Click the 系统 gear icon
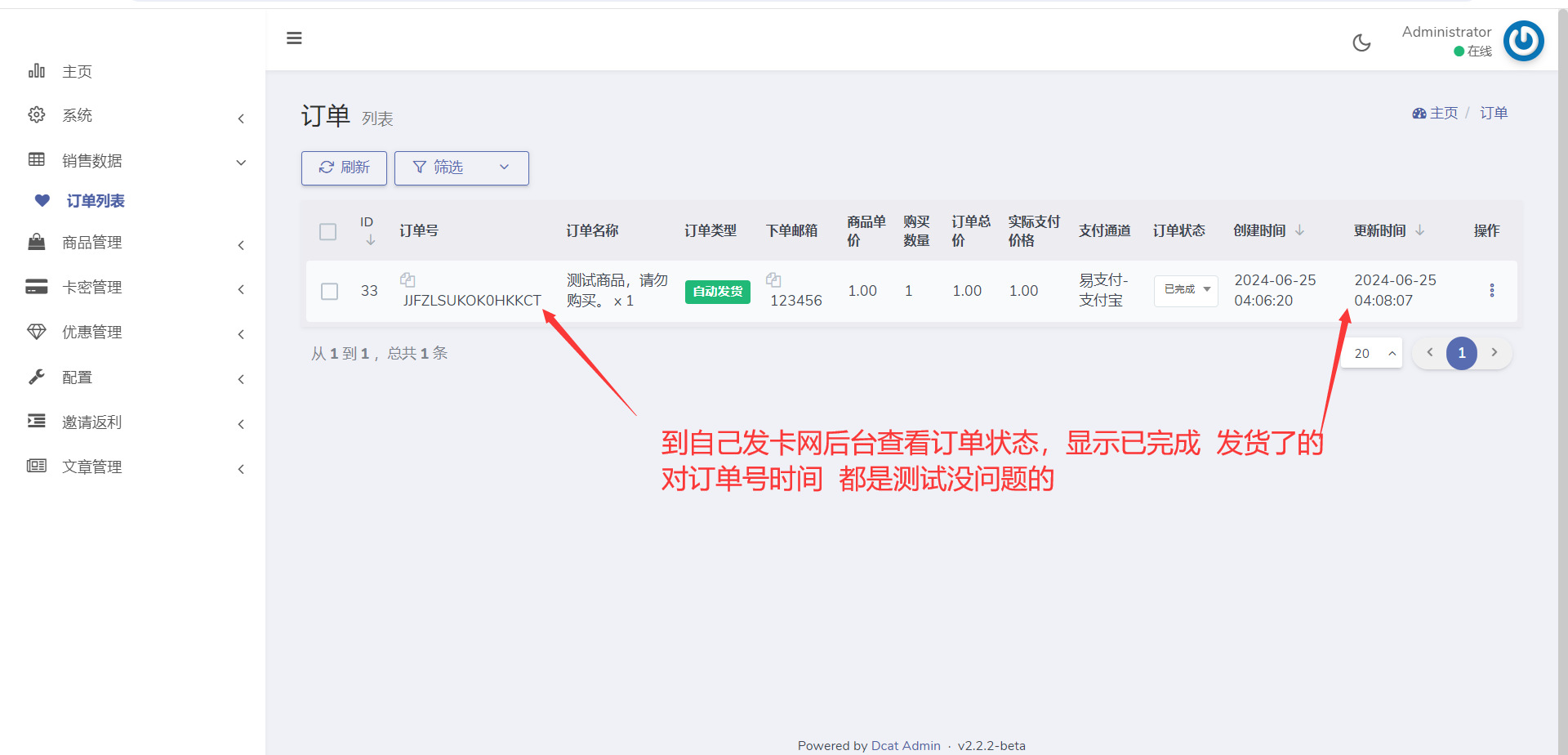The image size is (1568, 755). [x=37, y=115]
